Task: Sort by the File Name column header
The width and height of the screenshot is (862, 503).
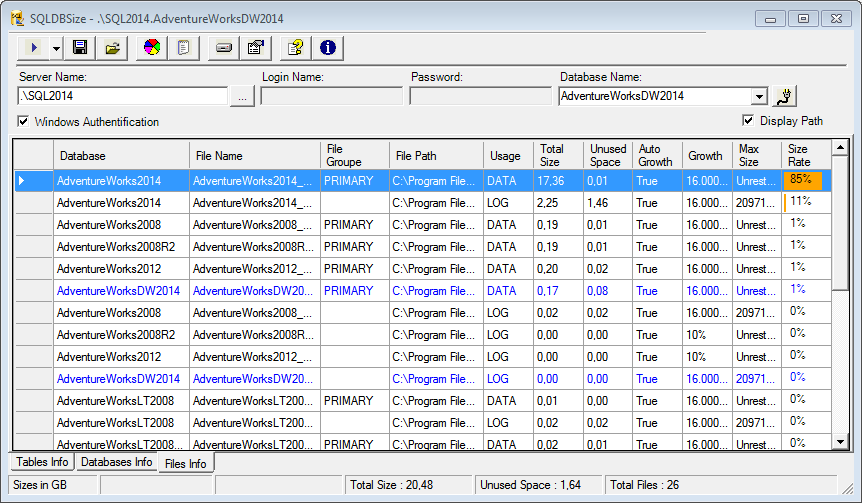Action: (x=255, y=155)
